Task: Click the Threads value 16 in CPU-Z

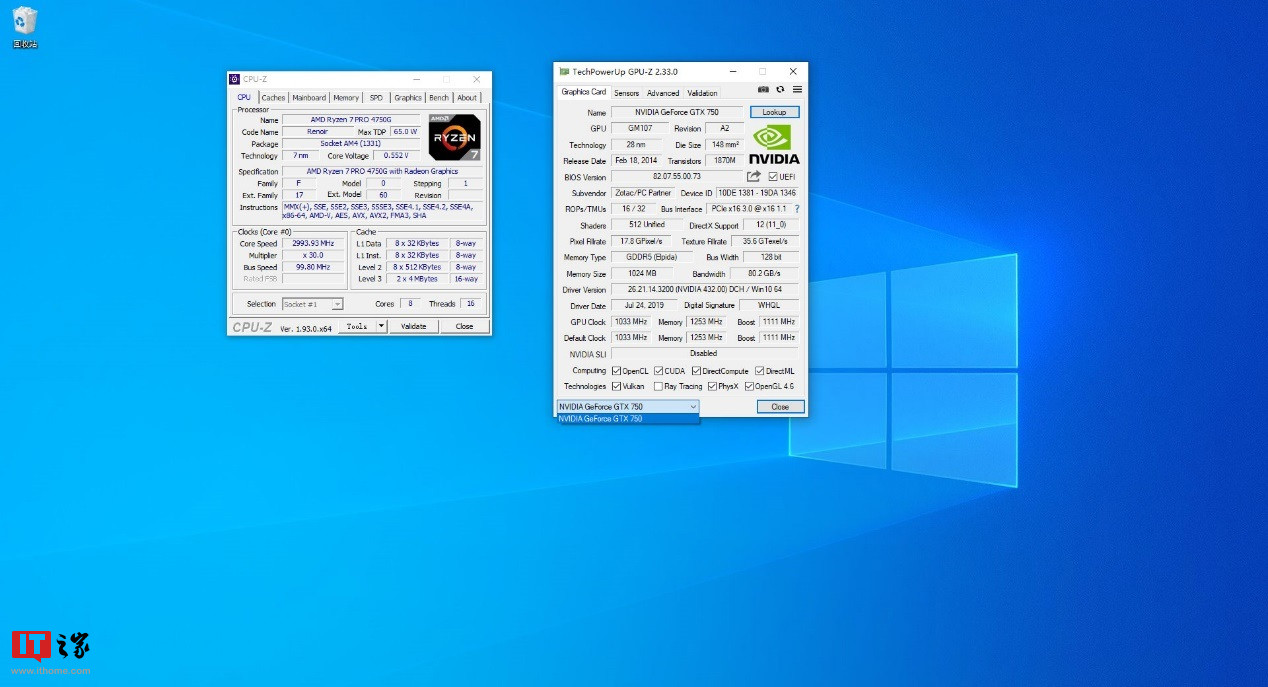Action: point(471,304)
